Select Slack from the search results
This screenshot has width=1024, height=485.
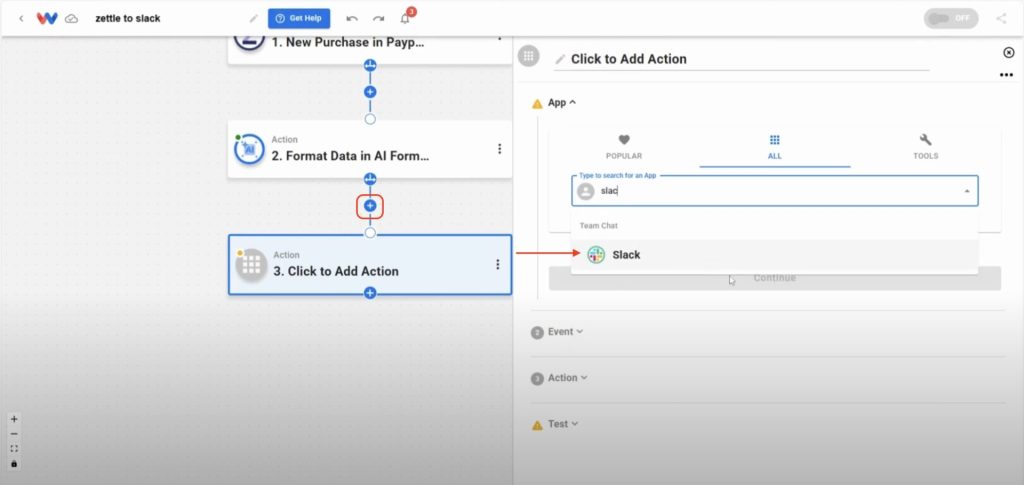tap(775, 255)
